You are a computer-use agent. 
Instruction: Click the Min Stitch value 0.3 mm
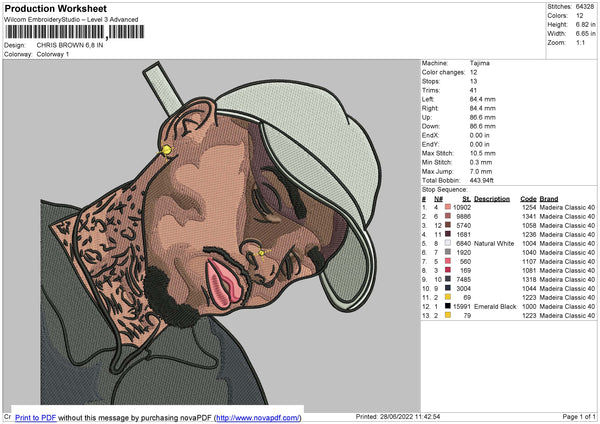point(481,162)
